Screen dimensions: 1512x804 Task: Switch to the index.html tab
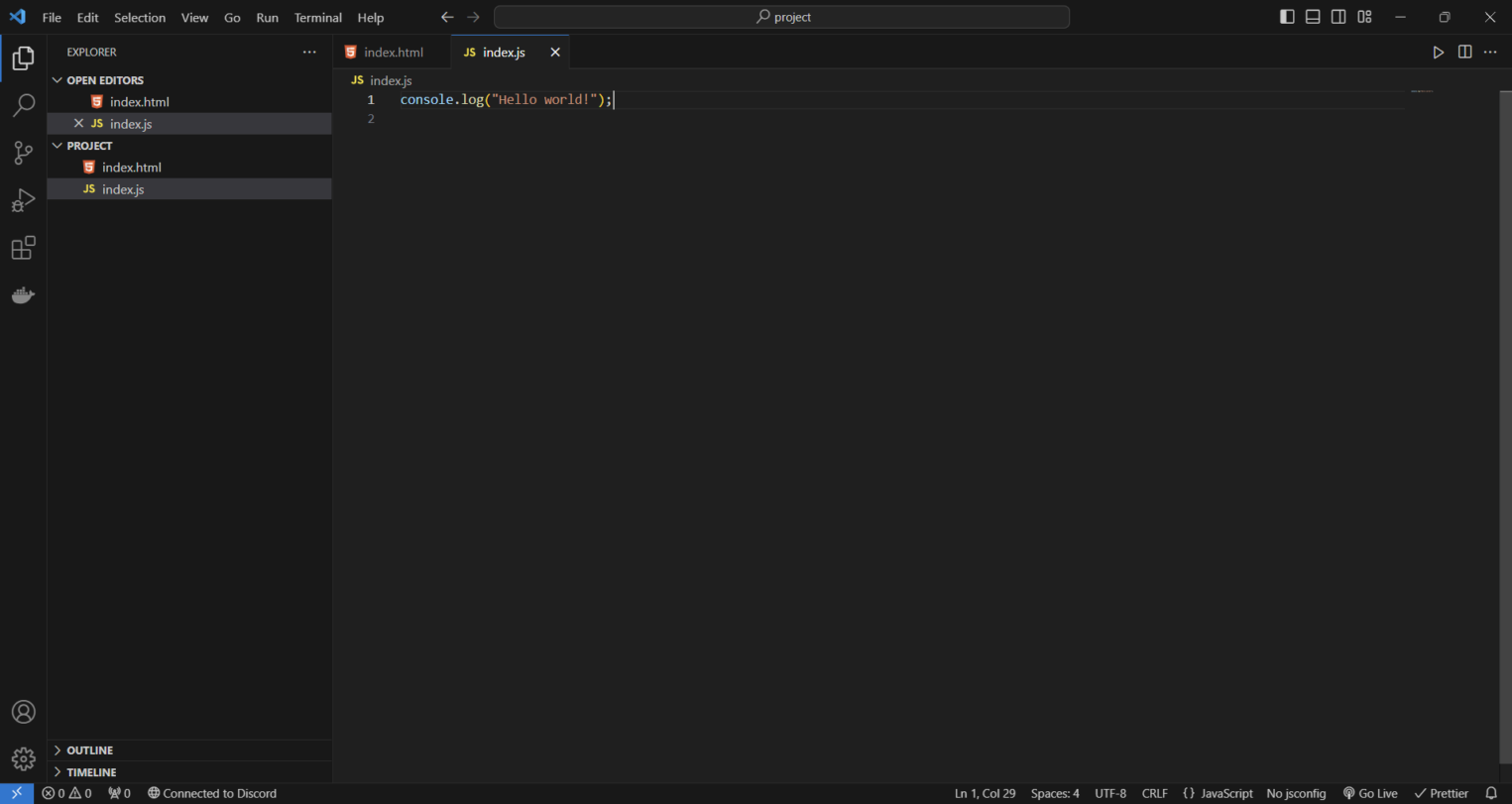(393, 53)
